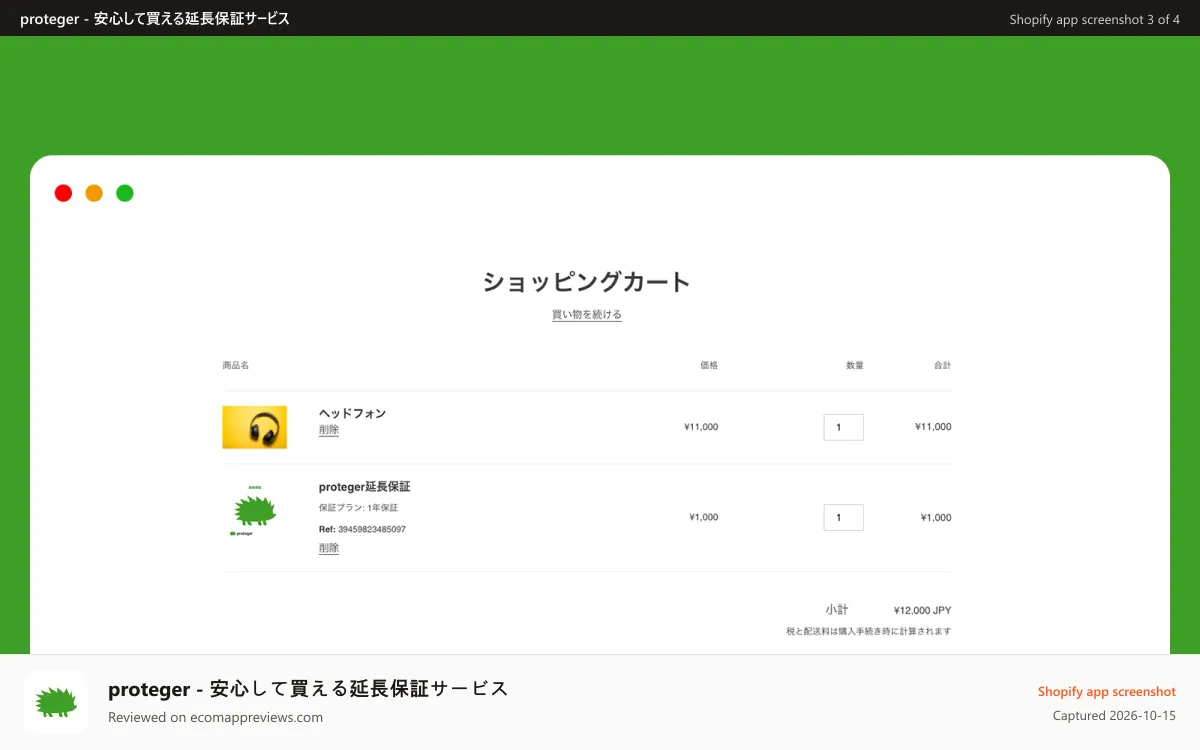Click the Captured 2026-10-15 text
Viewport: 1200px width, 750px height.
point(1114,716)
